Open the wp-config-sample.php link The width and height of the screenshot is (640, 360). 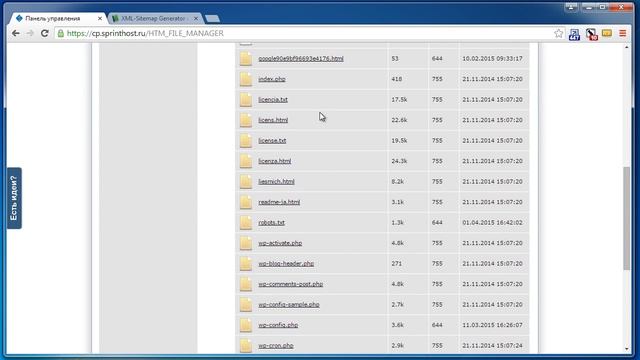pyautogui.click(x=289, y=304)
